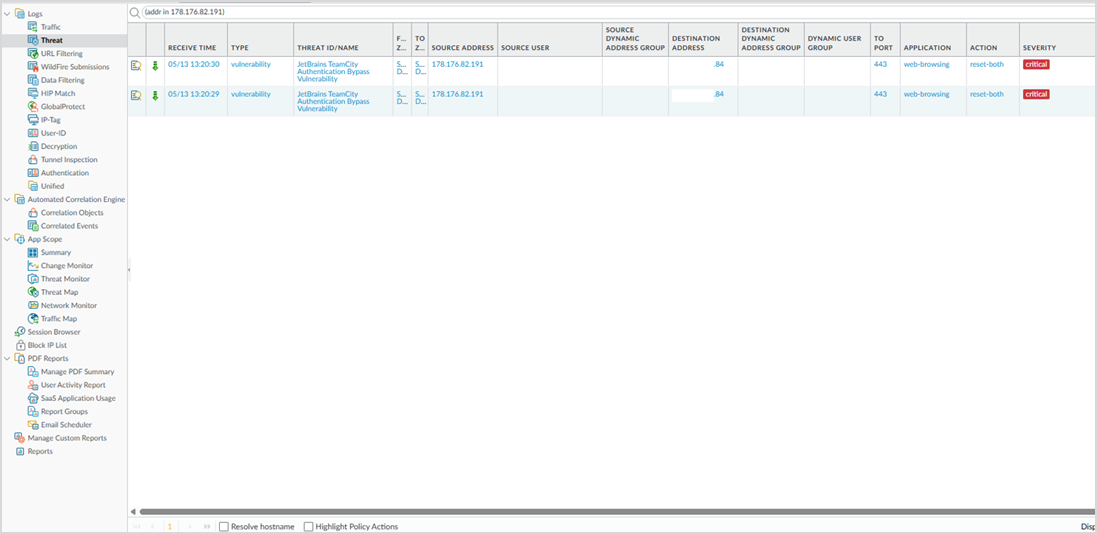The height and width of the screenshot is (534, 1097).
Task: Click the WildFire Submissions icon
Action: point(33,66)
